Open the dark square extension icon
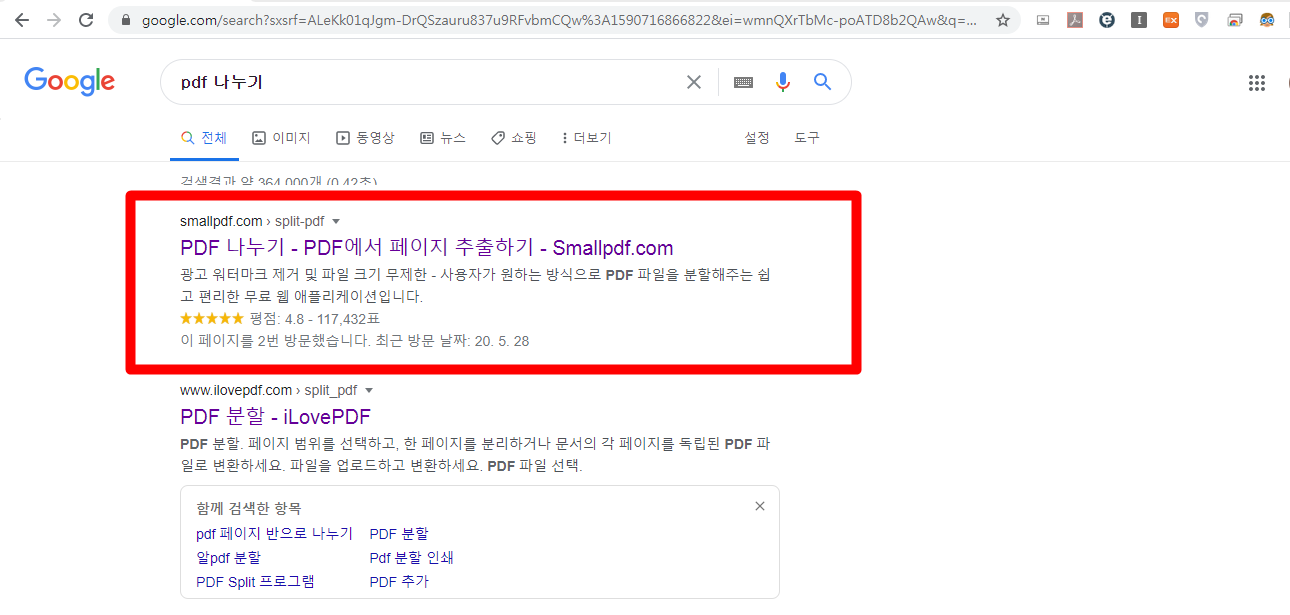The height and width of the screenshot is (615, 1290). point(1139,20)
